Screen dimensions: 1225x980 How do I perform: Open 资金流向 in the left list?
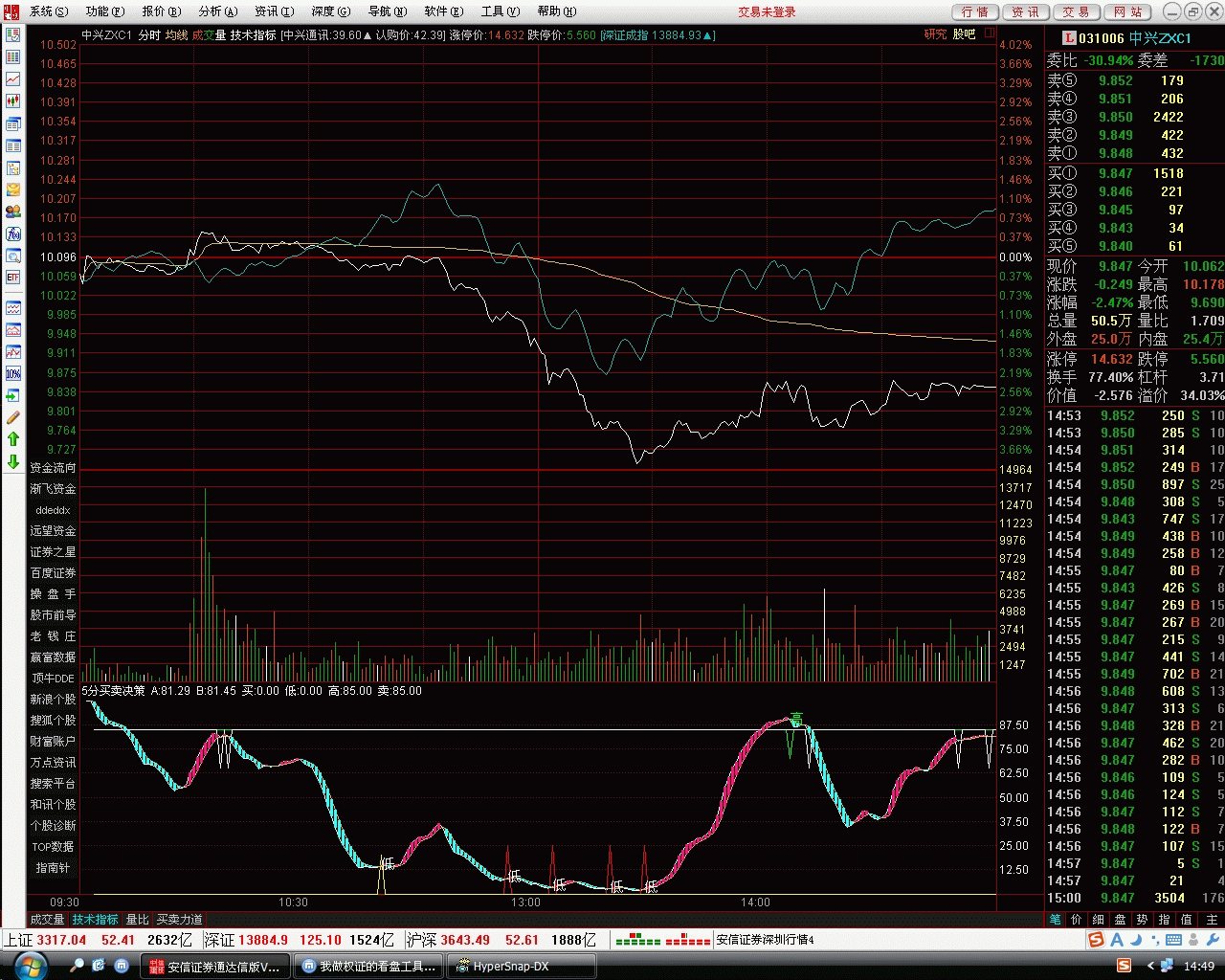click(53, 468)
